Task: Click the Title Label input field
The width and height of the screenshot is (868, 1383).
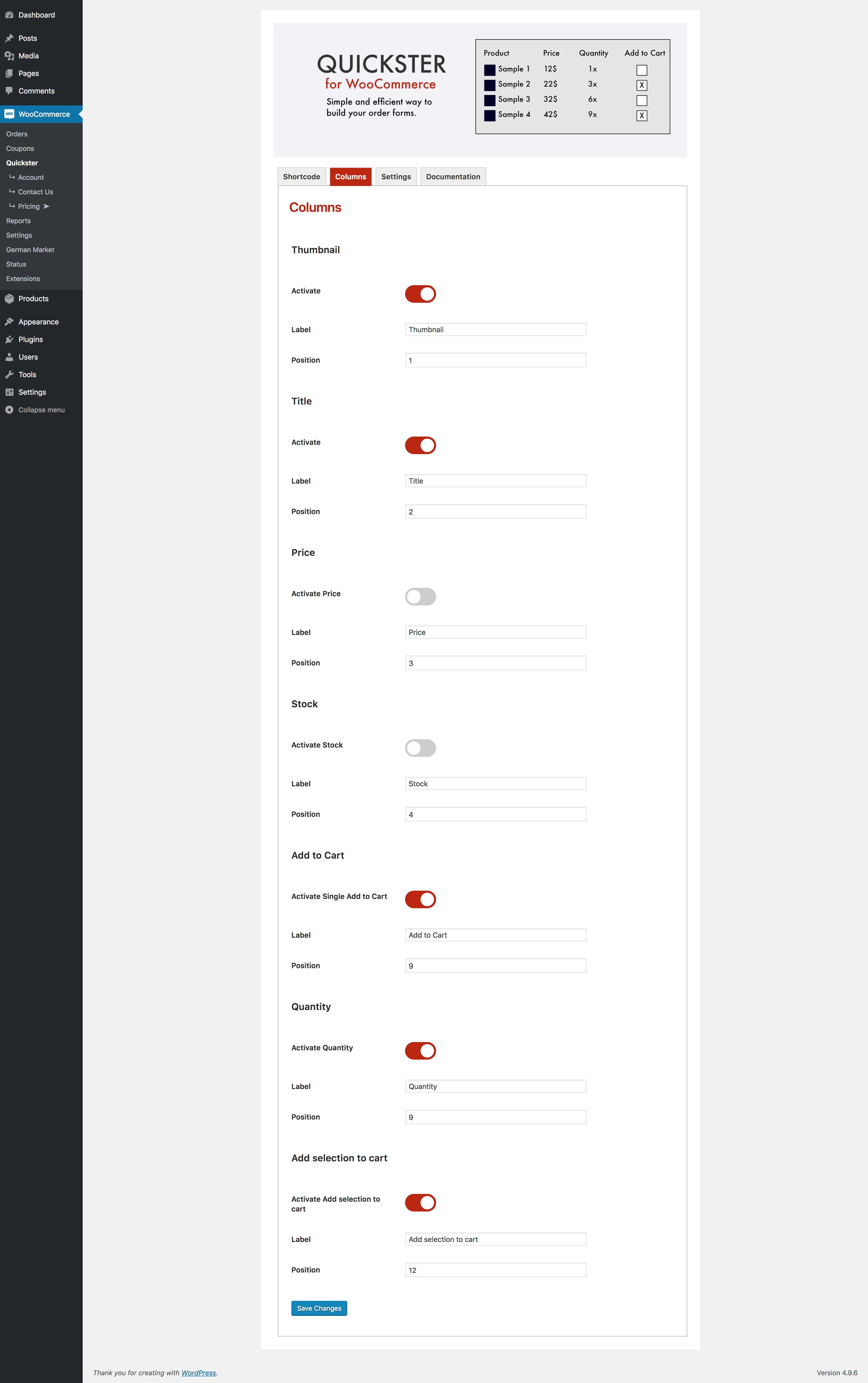Action: [x=495, y=481]
